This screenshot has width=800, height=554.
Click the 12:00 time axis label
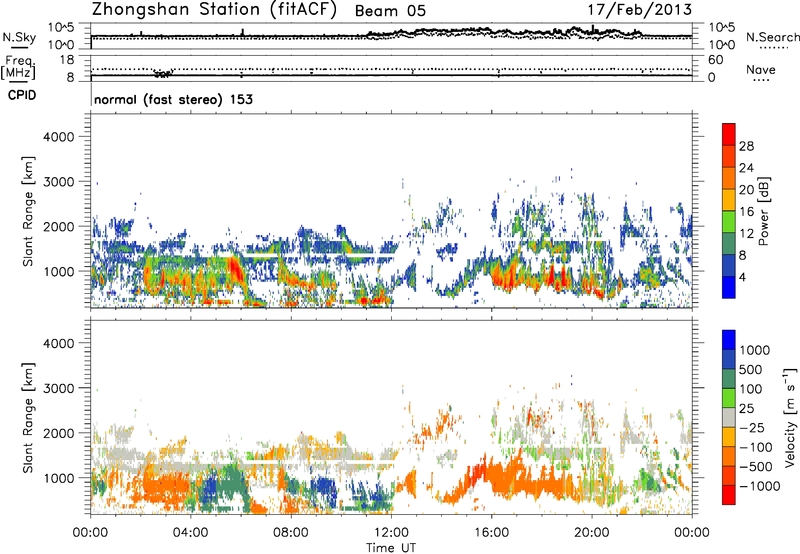[391, 533]
